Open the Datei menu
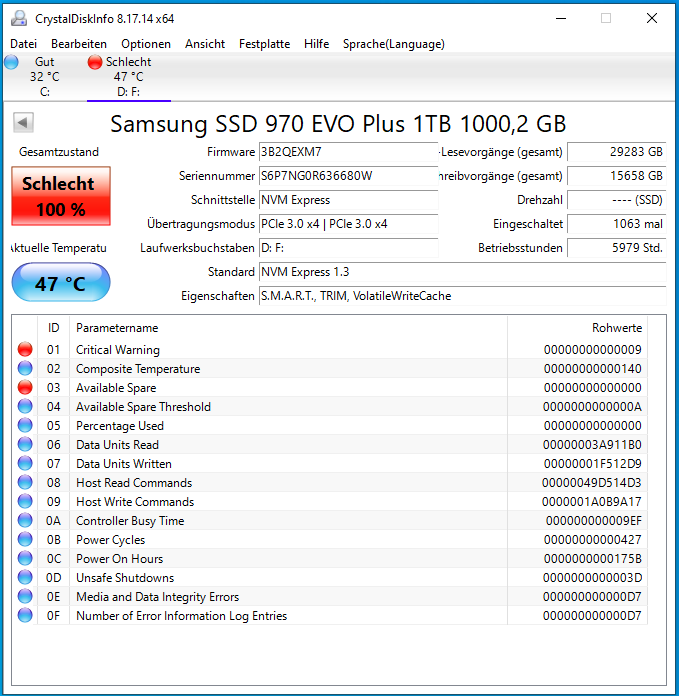This screenshot has width=679, height=696. 24,44
